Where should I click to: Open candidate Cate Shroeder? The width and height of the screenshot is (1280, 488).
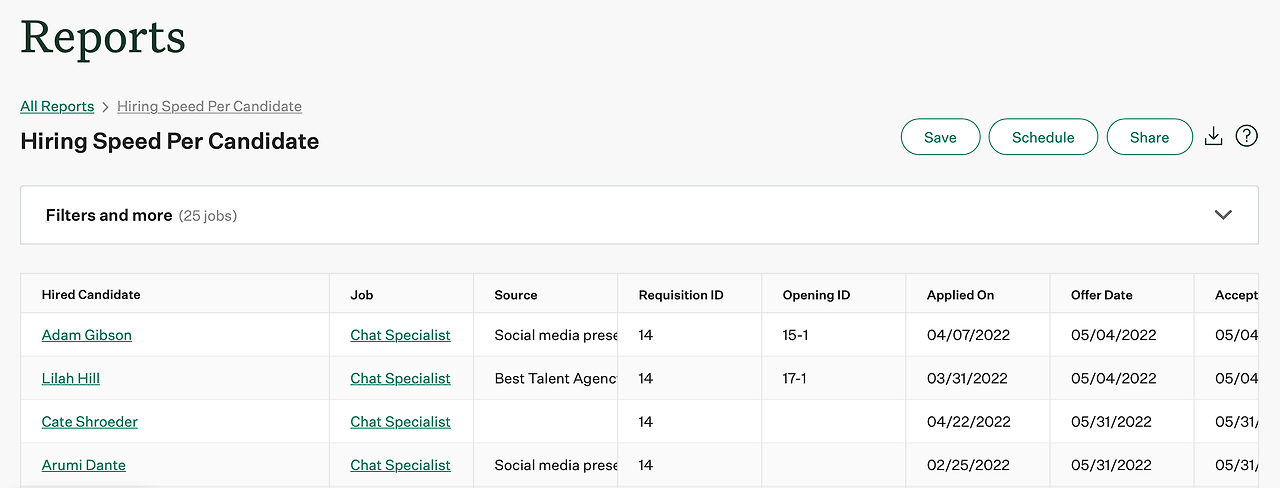(x=90, y=422)
